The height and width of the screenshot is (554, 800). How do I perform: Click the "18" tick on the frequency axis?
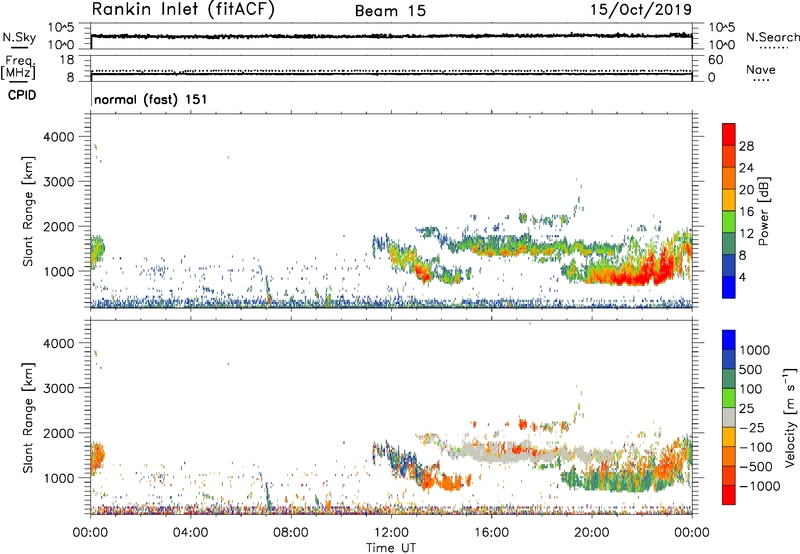tap(67, 60)
